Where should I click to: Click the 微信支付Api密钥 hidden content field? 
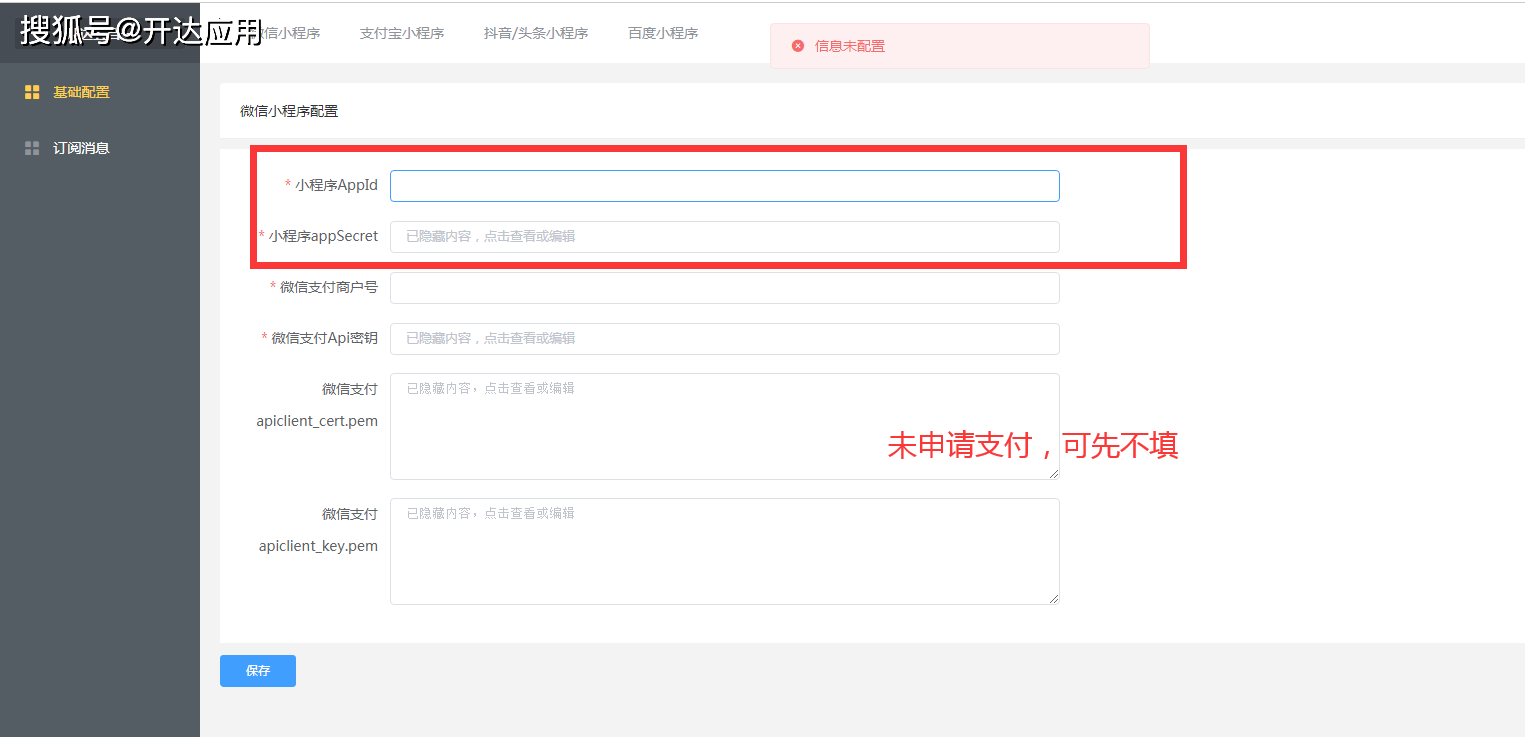click(x=724, y=339)
